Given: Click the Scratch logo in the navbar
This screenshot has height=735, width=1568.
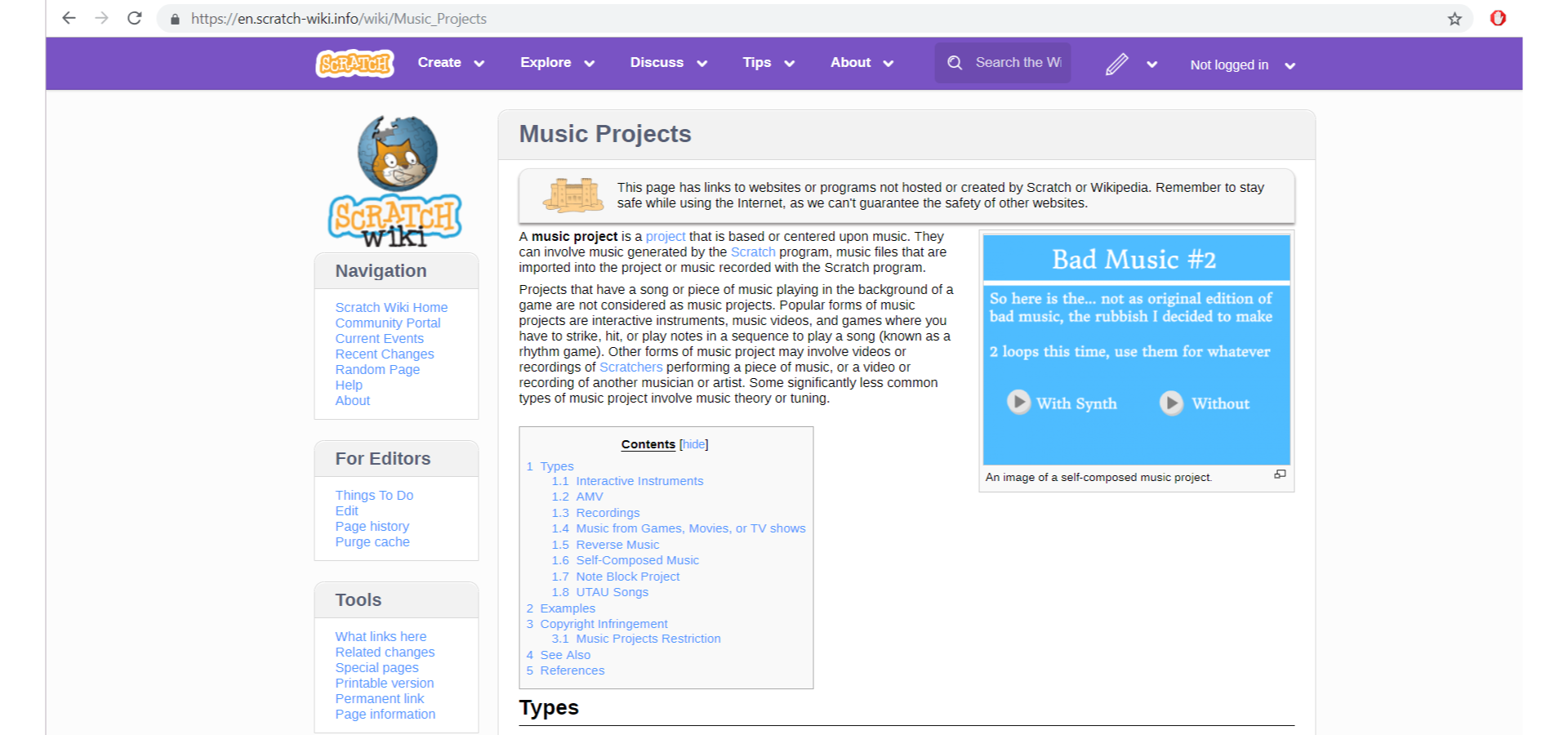Looking at the screenshot, I should tap(354, 63).
